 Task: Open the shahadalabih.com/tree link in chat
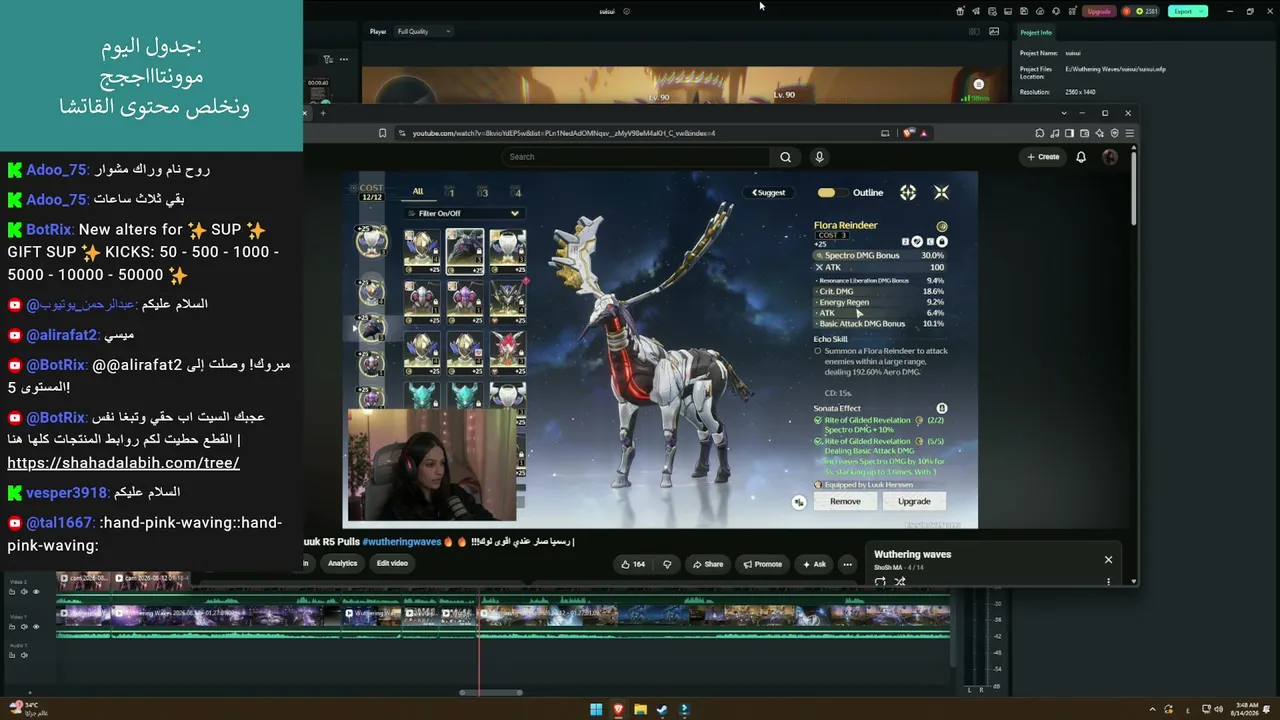123,463
